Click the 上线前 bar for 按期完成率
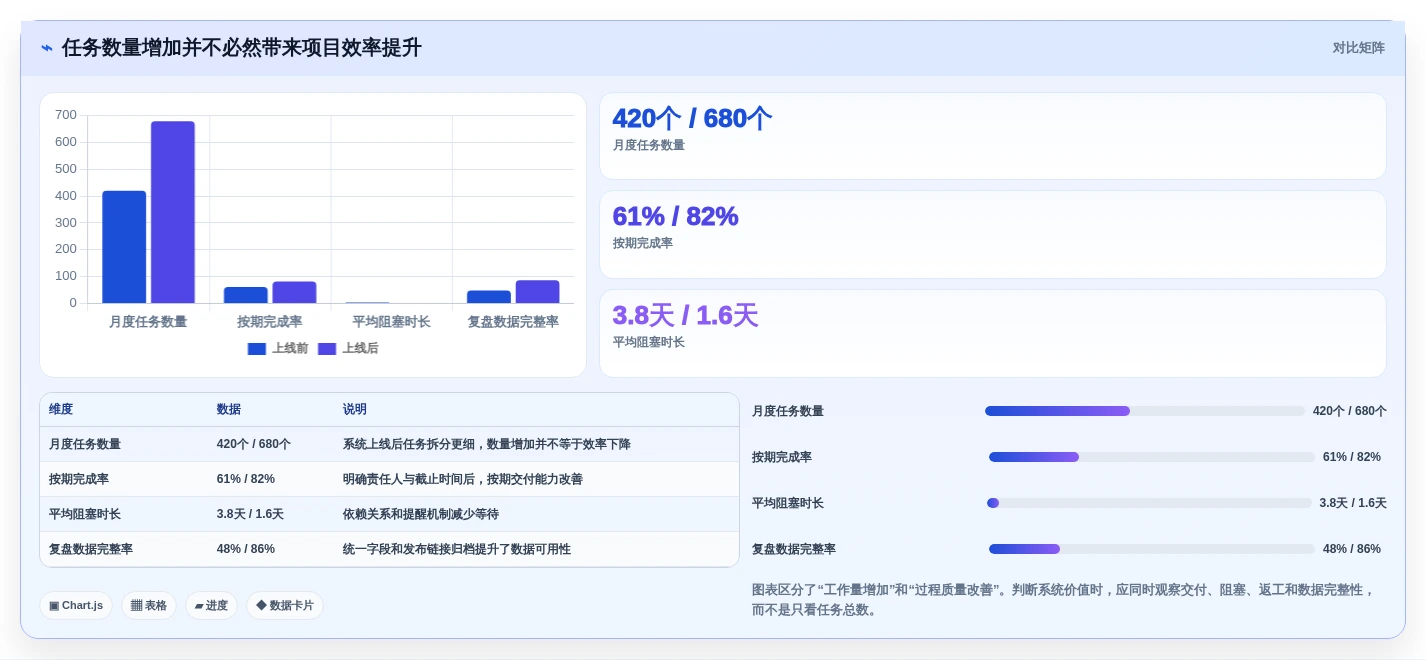The height and width of the screenshot is (660, 1426). (x=246, y=295)
